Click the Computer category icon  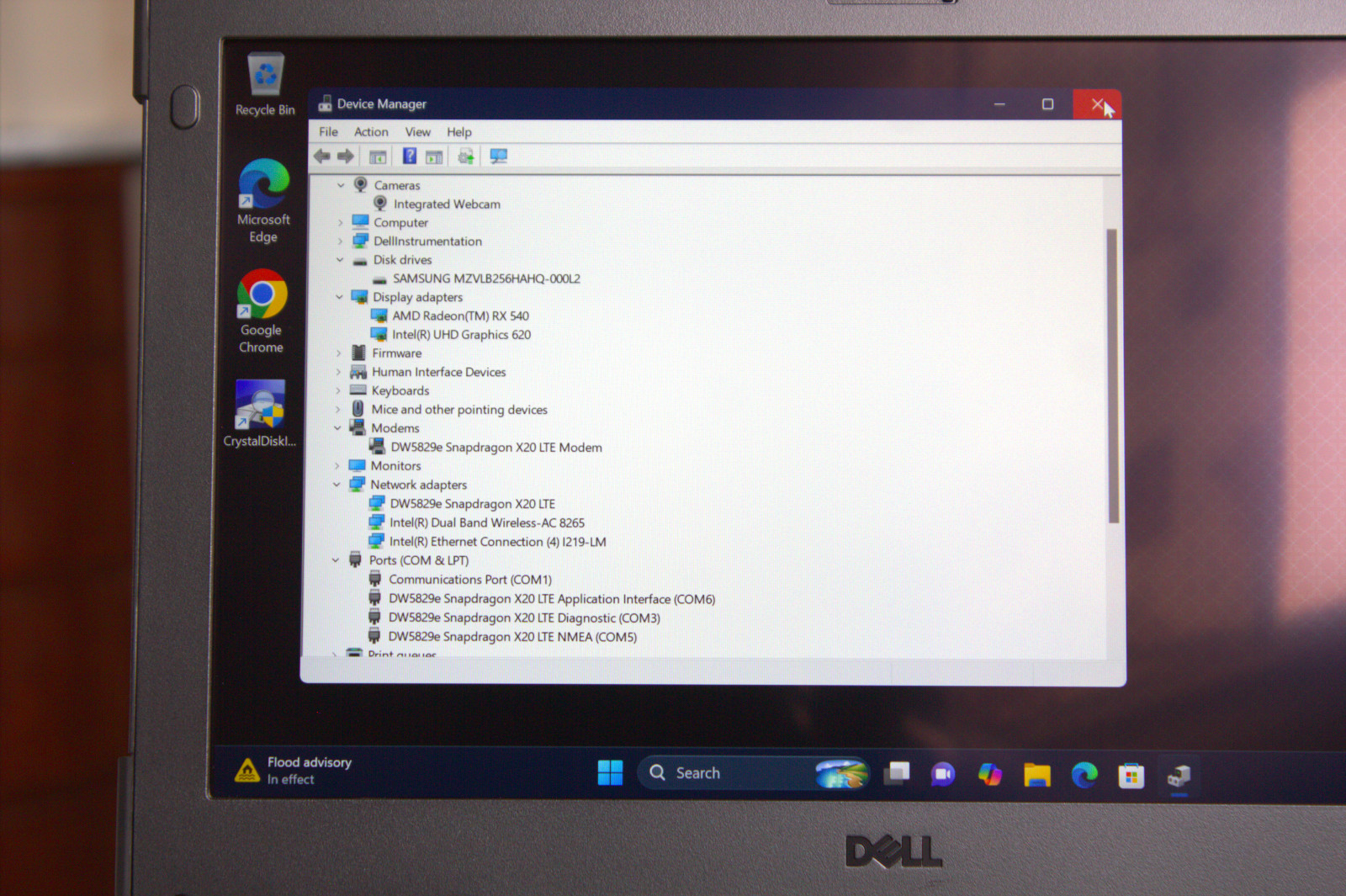click(361, 222)
